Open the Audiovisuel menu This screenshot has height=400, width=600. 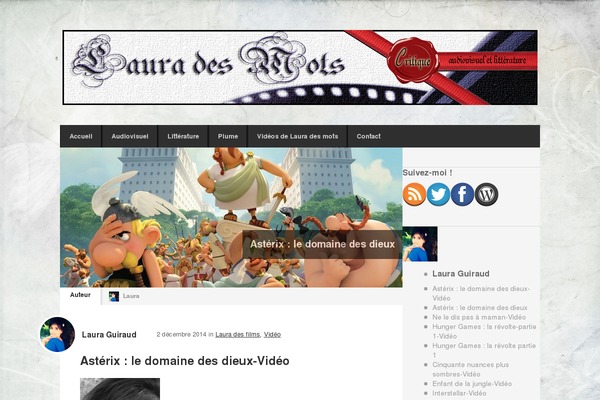point(130,136)
